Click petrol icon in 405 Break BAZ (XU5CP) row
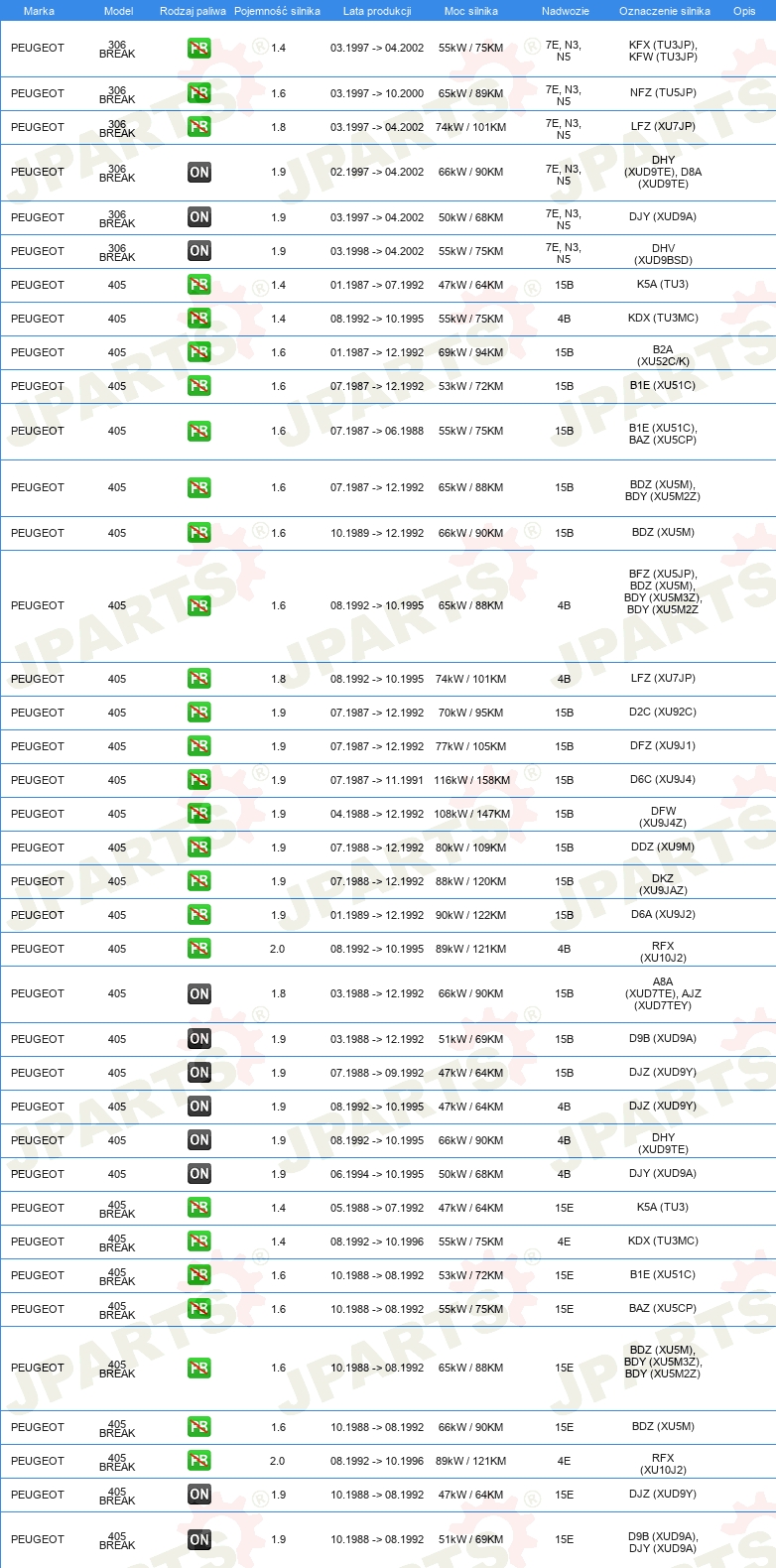776x1568 pixels. coord(199,1309)
